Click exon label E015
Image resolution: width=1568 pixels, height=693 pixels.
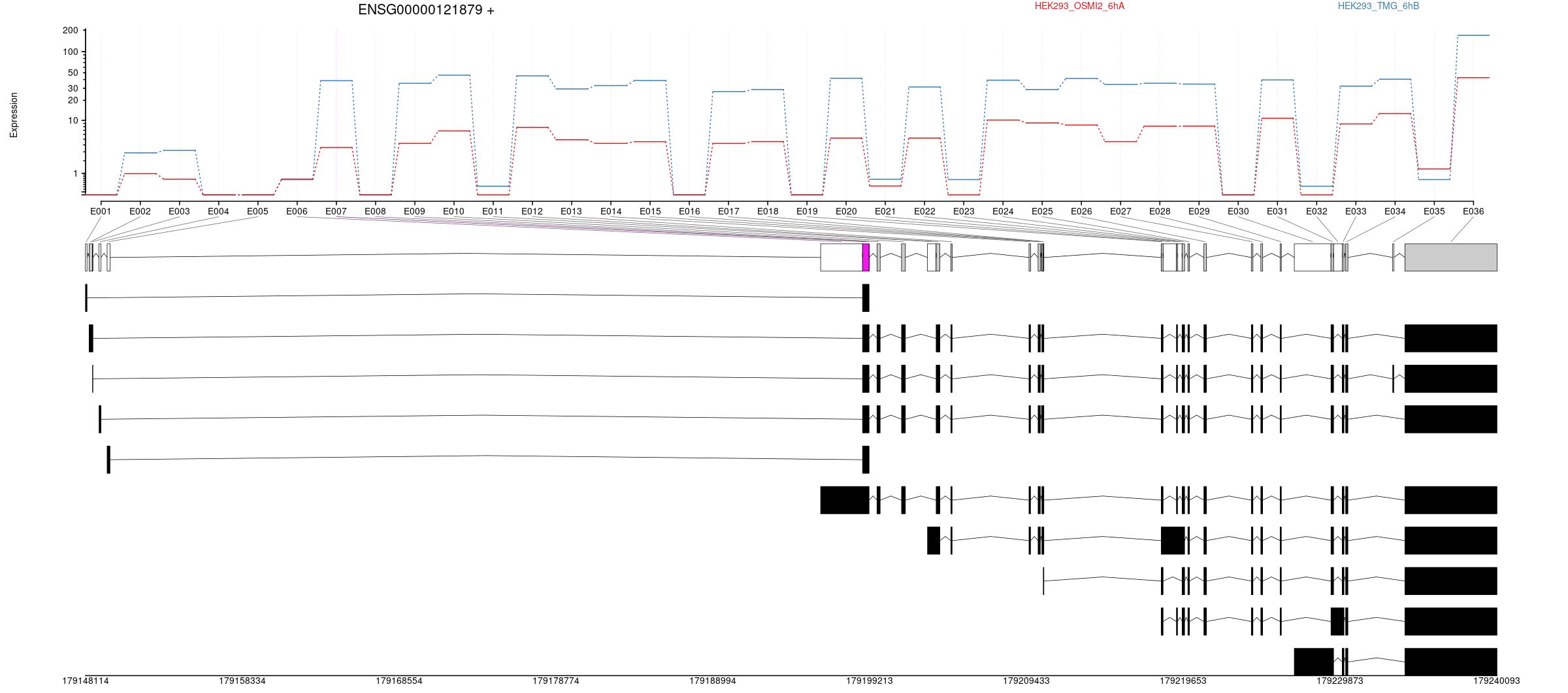click(x=650, y=211)
